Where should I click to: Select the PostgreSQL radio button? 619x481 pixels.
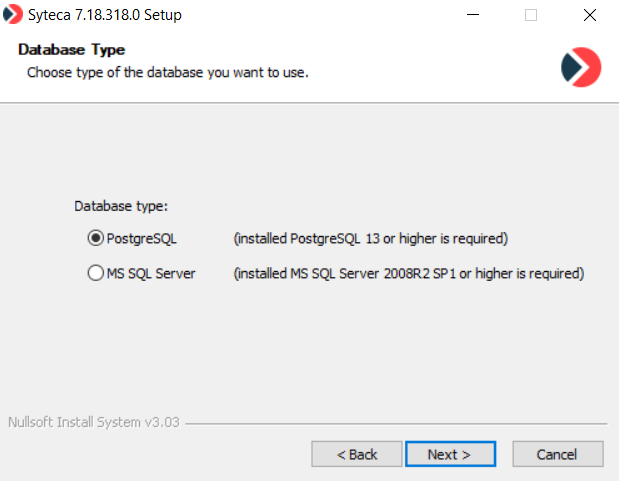pos(96,238)
